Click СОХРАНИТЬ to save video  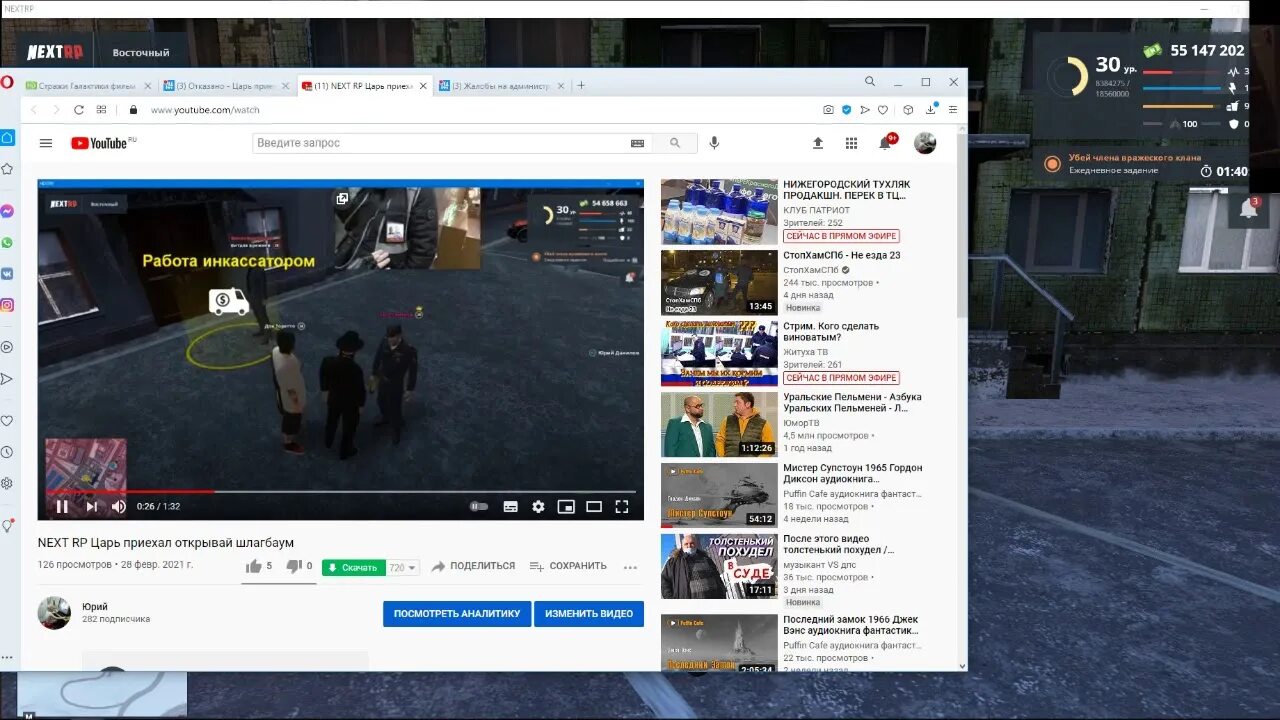tap(568, 566)
